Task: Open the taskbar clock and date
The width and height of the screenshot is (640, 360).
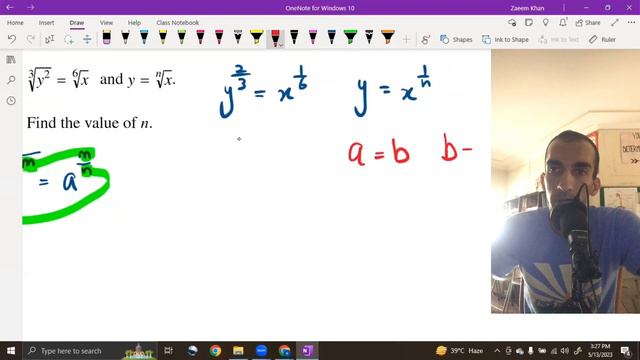Action: coord(600,351)
